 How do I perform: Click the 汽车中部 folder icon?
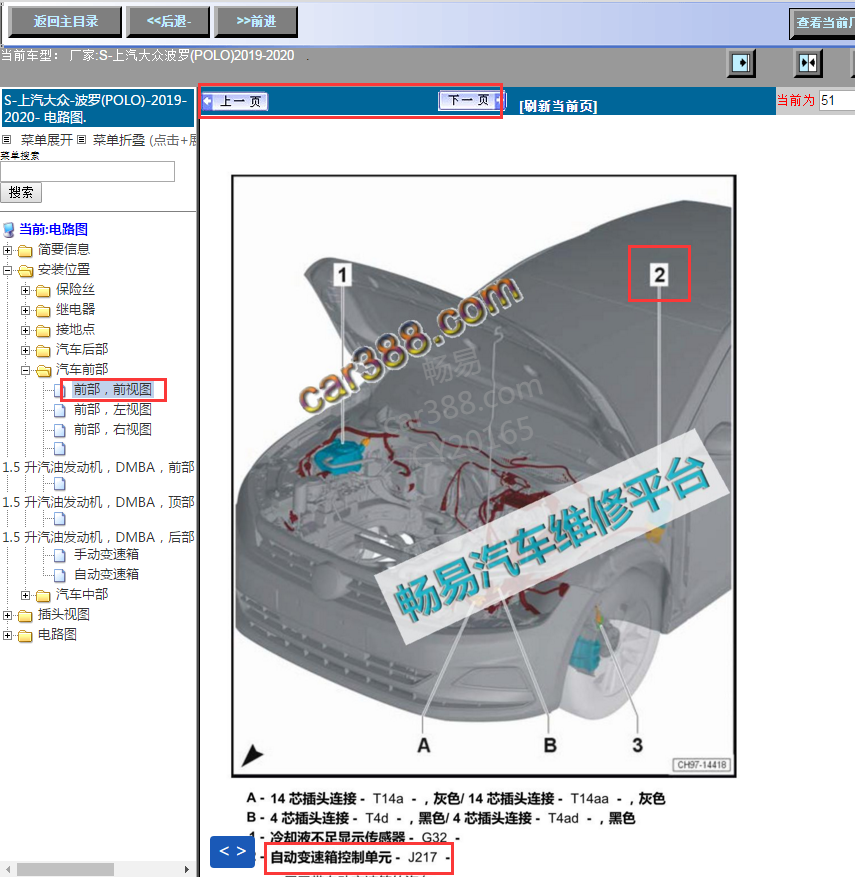[43, 596]
